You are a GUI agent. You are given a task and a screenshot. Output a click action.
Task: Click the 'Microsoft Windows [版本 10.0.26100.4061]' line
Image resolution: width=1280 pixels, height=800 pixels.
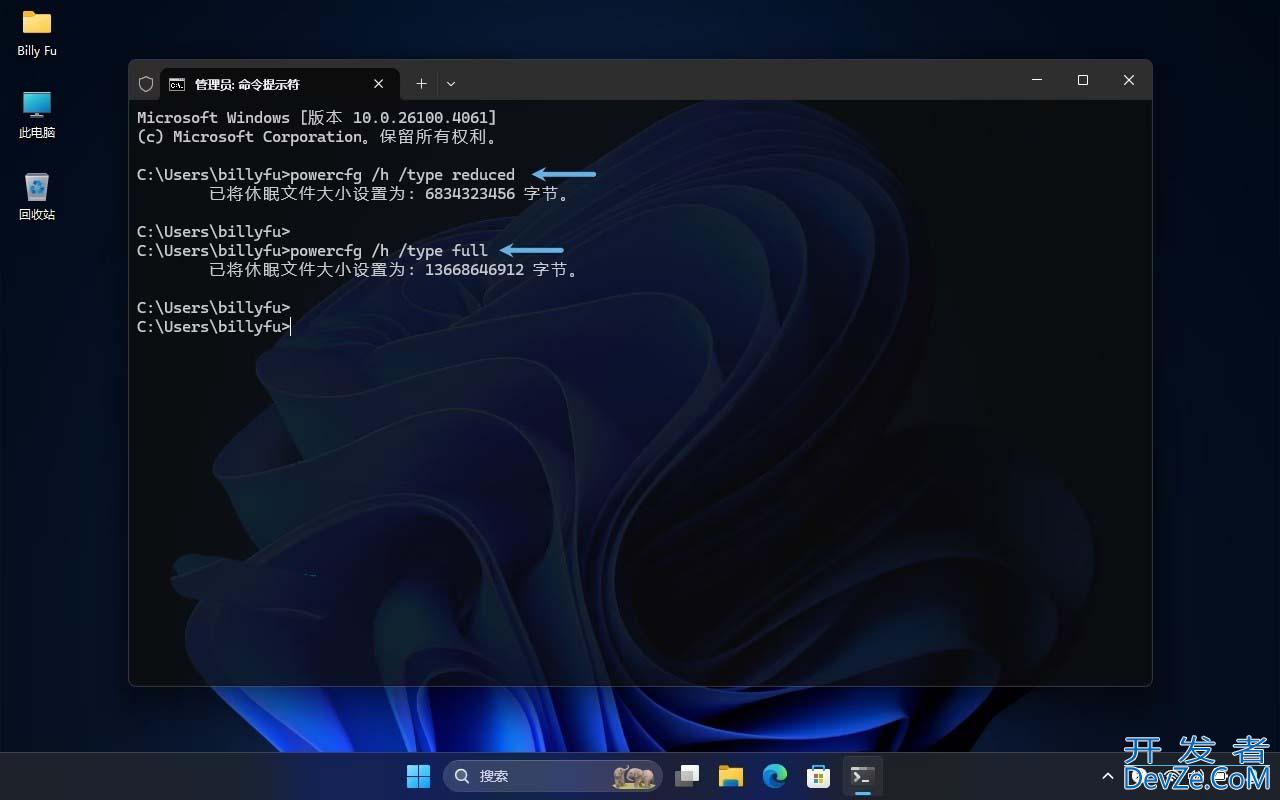[317, 118]
